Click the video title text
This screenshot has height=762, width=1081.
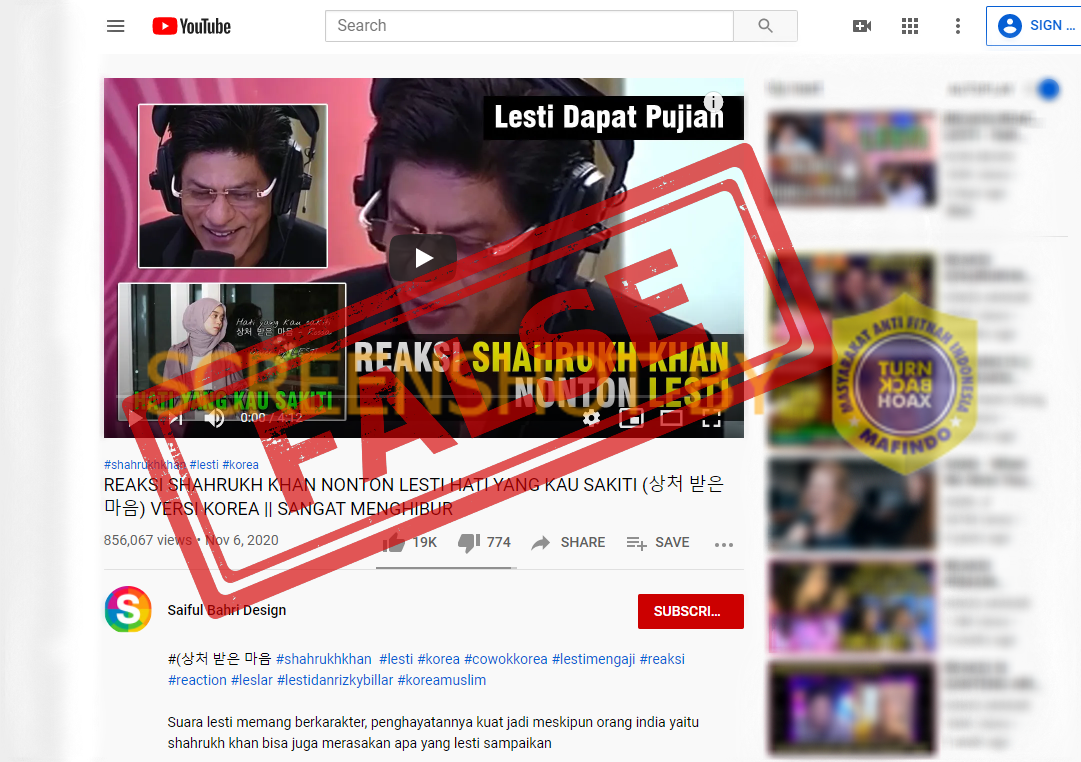414,497
